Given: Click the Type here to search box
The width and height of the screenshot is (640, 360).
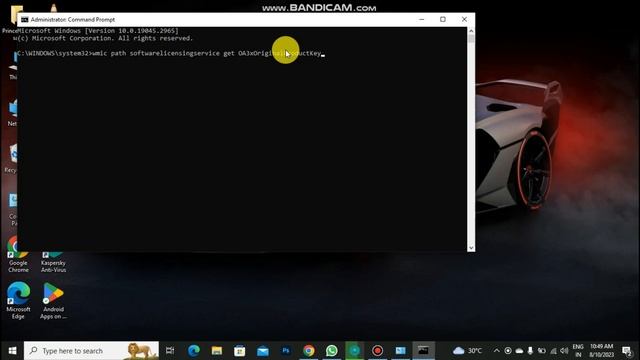Looking at the screenshot, I should click(x=91, y=351).
